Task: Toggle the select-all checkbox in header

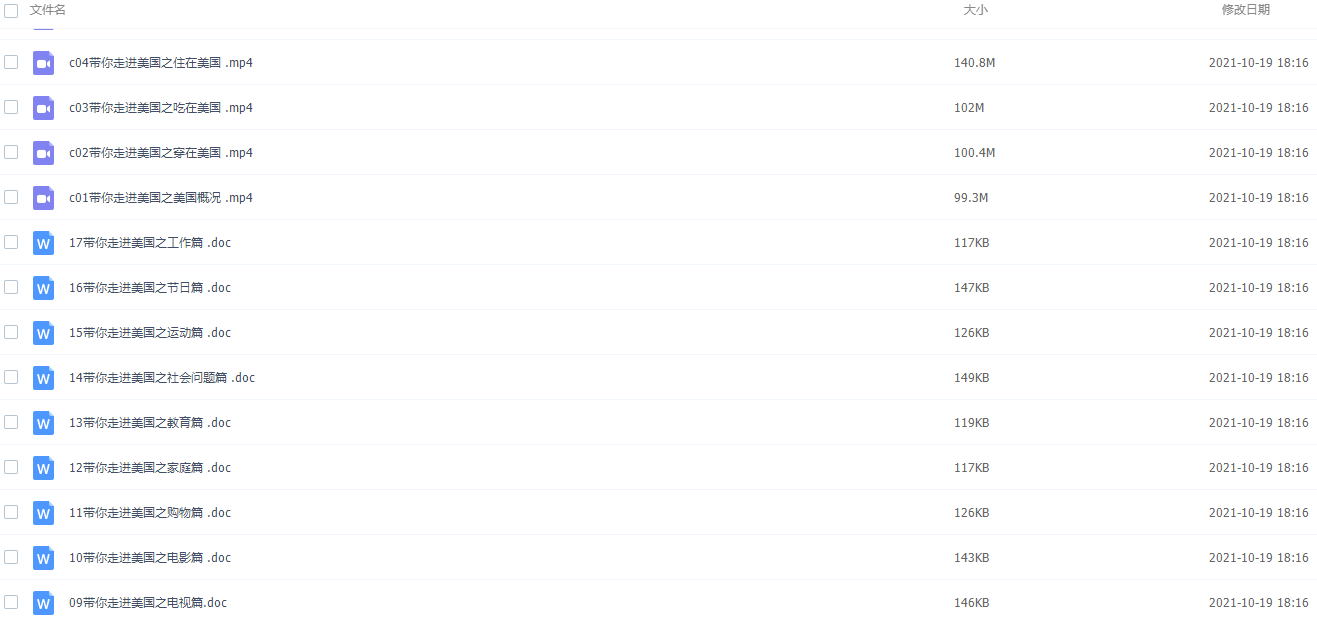Action: [11, 10]
